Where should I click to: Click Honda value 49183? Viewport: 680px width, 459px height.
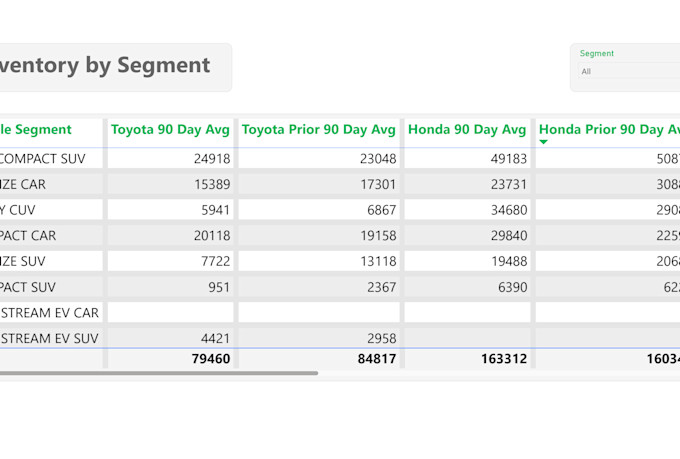point(509,159)
